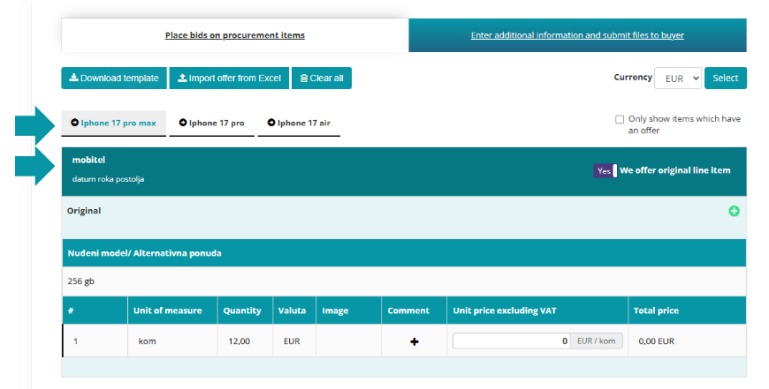Image resolution: width=769 pixels, height=389 pixels.
Task: Click the Clear all button
Action: pyautogui.click(x=322, y=78)
